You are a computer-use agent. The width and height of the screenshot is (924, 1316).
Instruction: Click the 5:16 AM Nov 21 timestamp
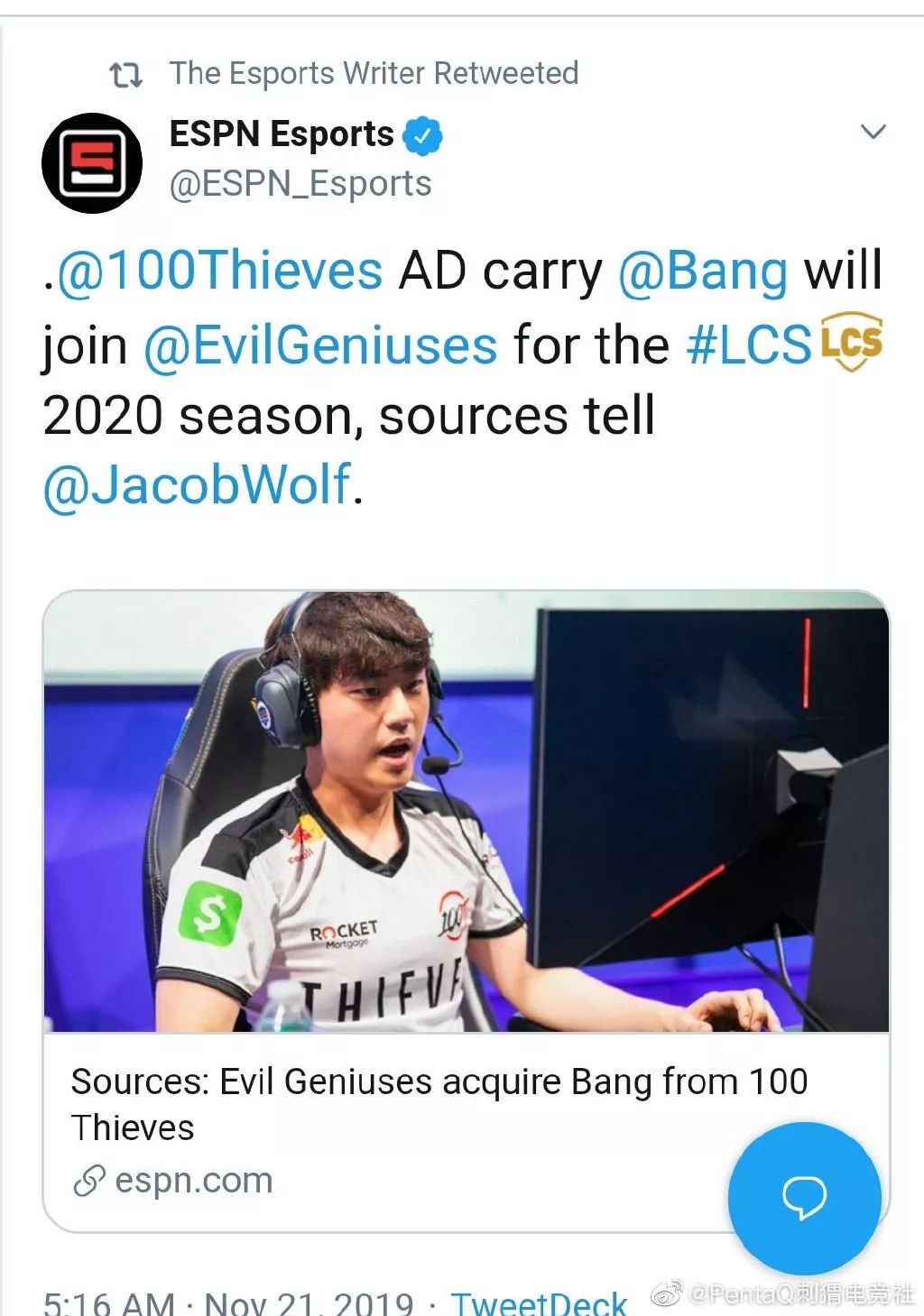pyautogui.click(x=228, y=1302)
